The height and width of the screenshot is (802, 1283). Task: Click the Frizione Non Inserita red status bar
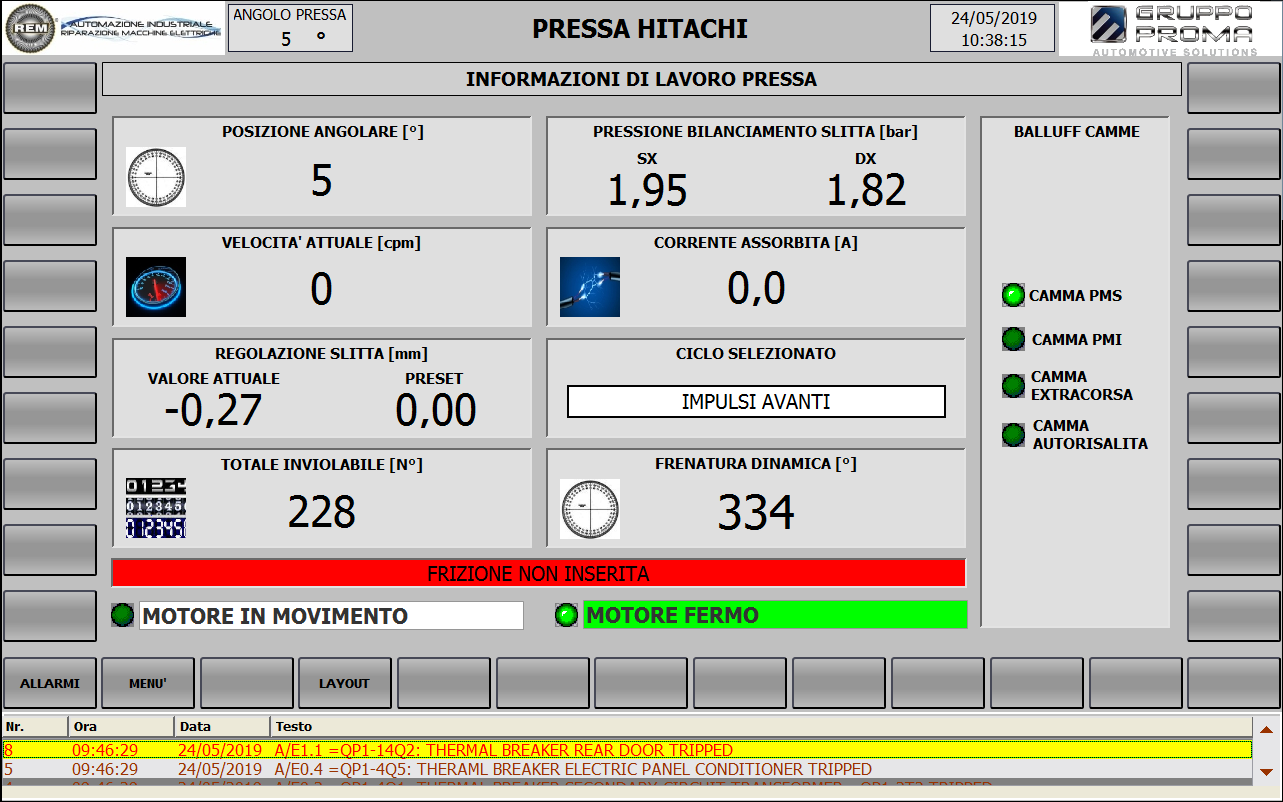coord(539,573)
